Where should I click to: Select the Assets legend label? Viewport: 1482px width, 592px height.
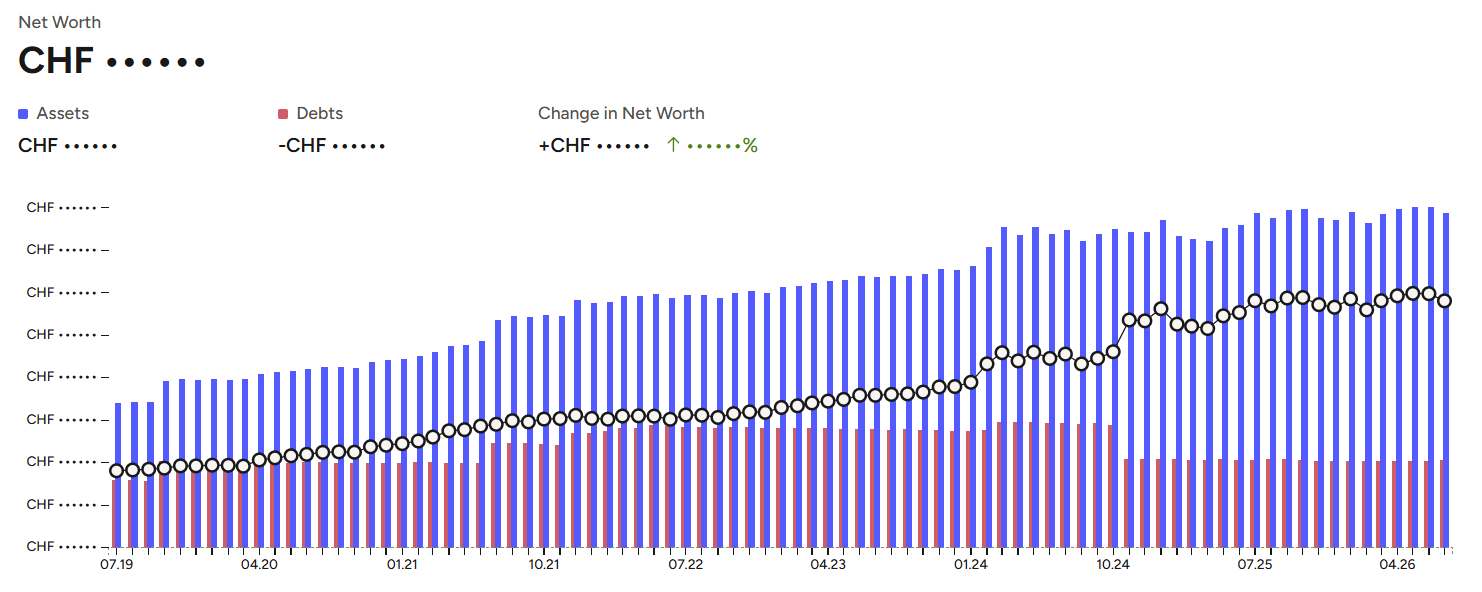pos(63,114)
